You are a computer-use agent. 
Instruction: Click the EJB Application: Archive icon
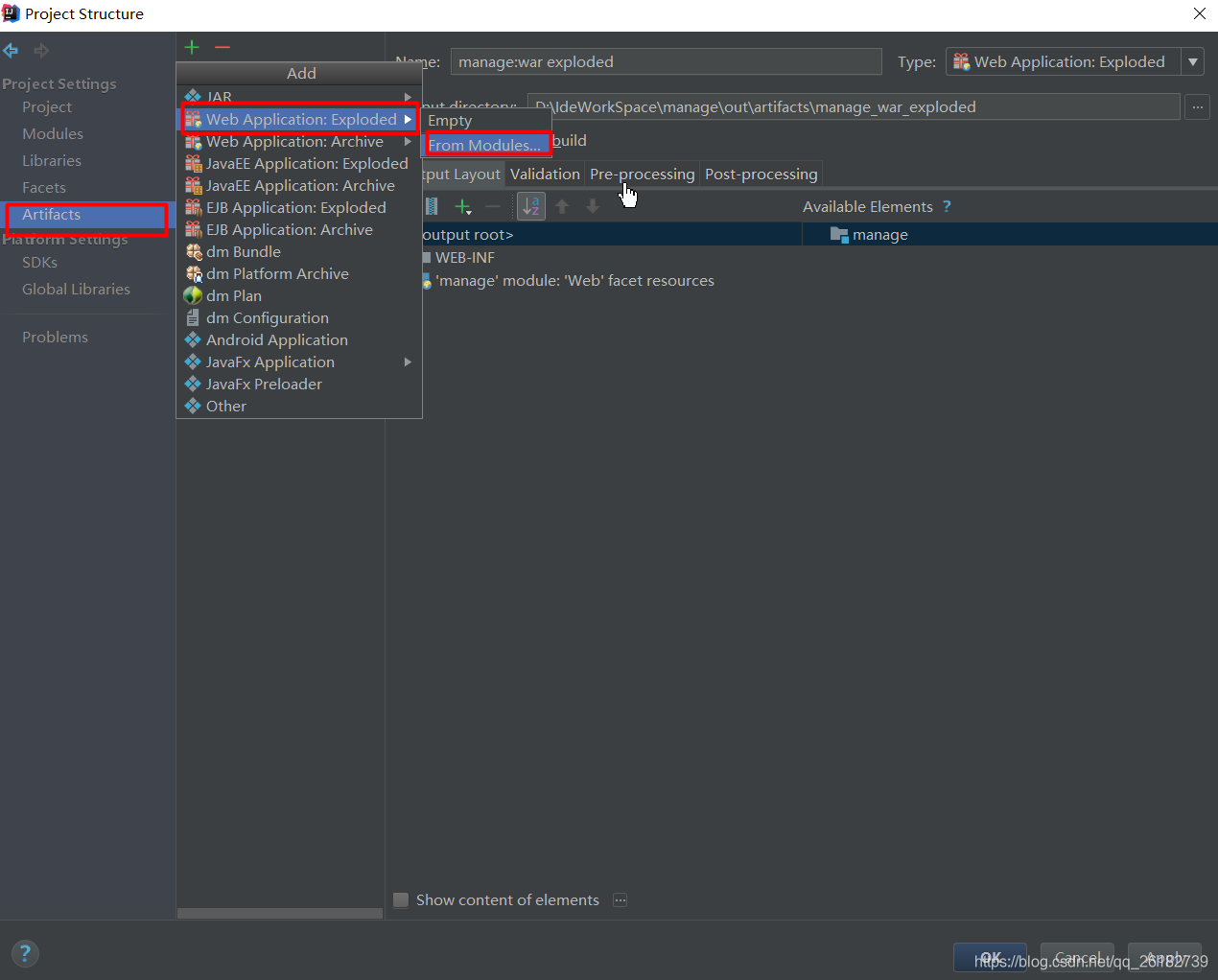tap(193, 229)
